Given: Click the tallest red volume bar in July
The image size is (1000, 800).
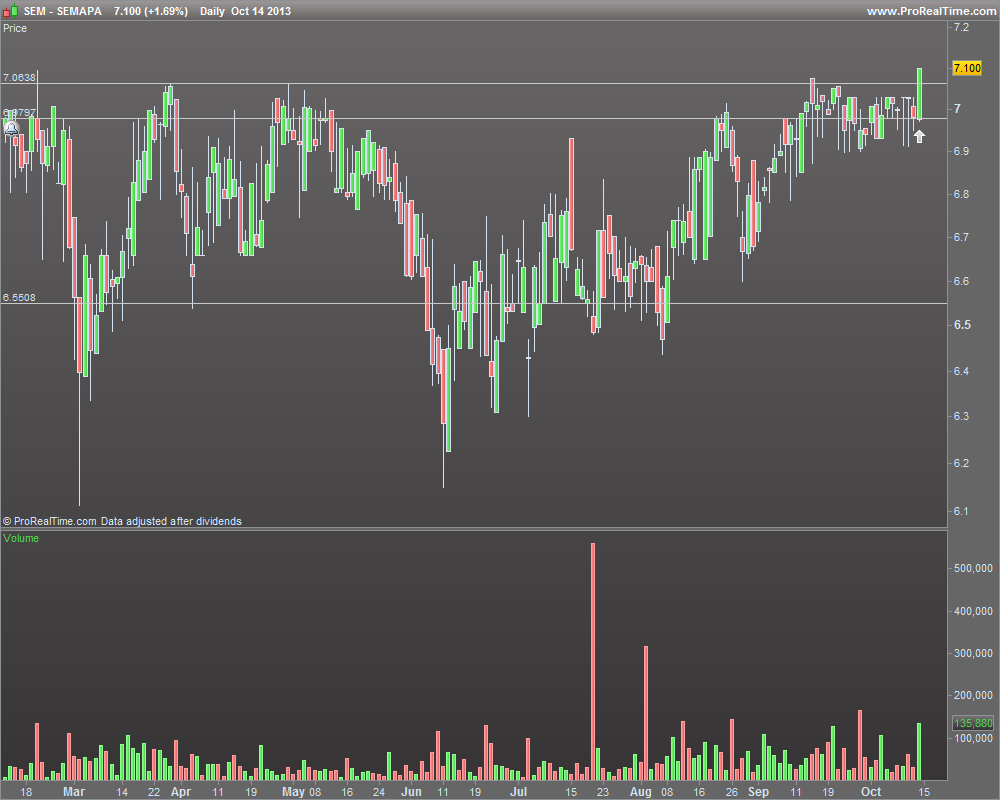Looking at the screenshot, I should [593, 661].
